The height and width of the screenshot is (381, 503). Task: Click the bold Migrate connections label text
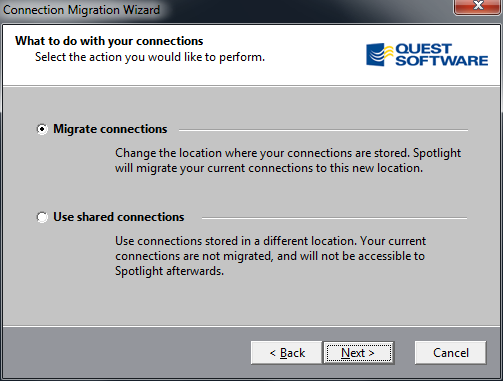[110, 129]
